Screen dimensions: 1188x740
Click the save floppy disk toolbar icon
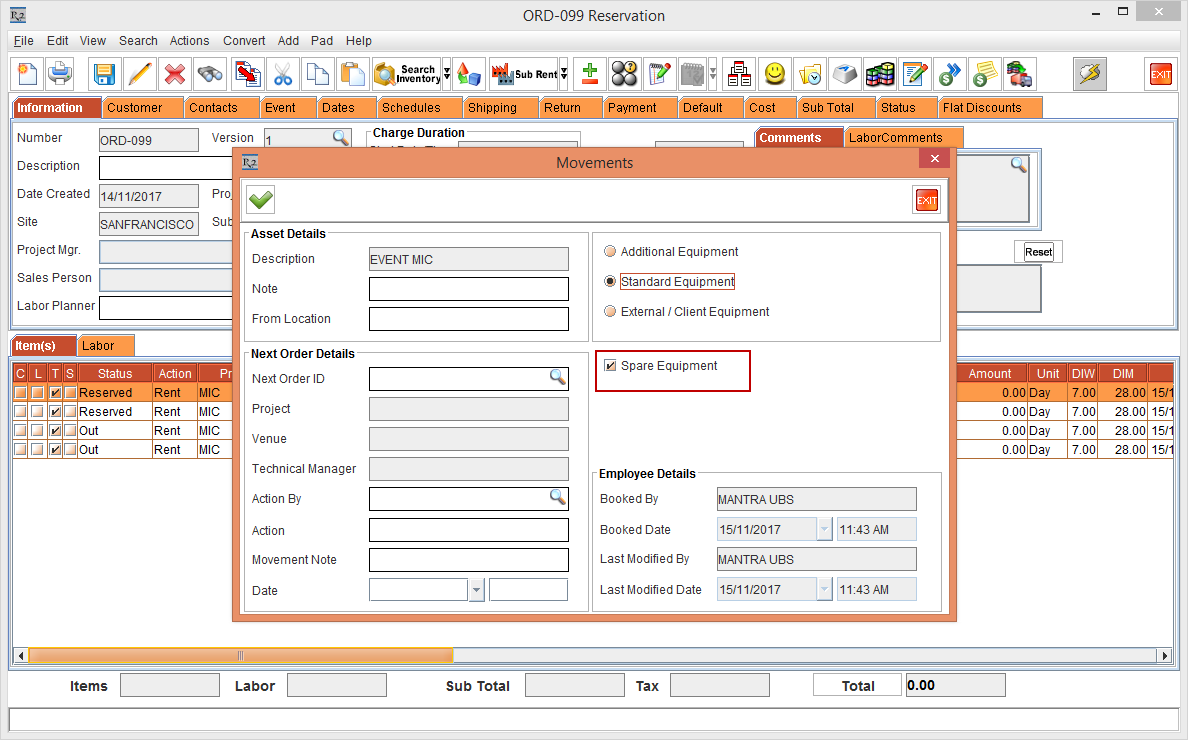point(104,74)
